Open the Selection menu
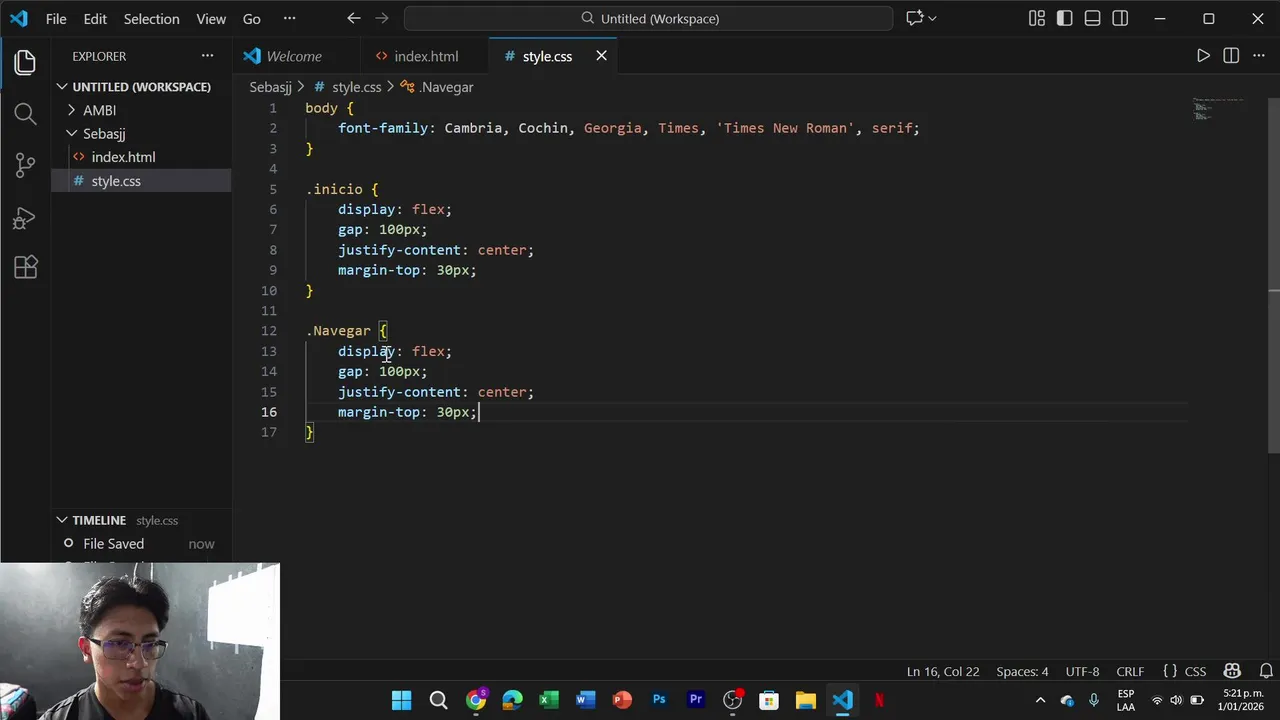Image resolution: width=1280 pixels, height=720 pixels. tap(151, 18)
